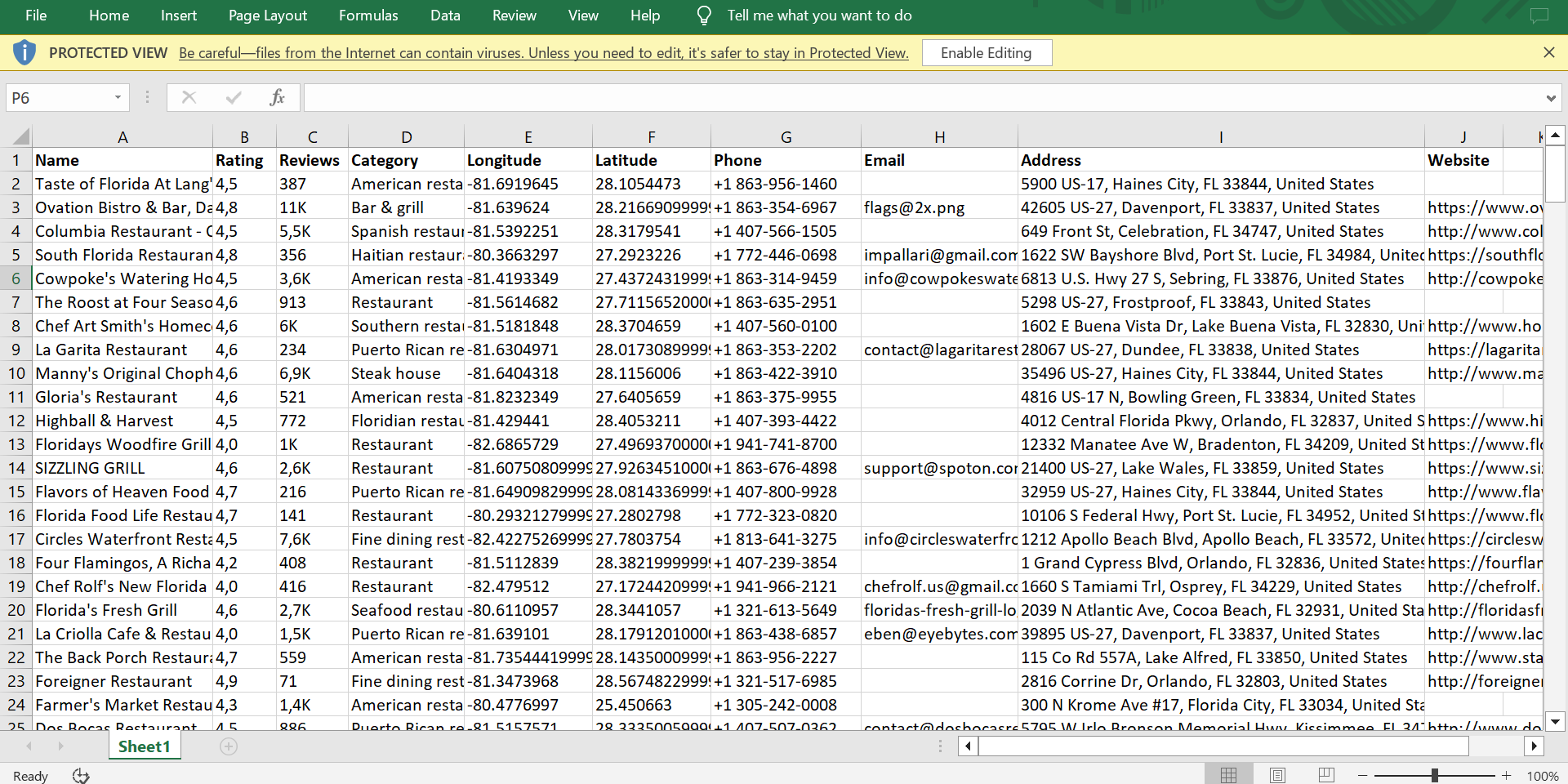Click the Tell me lightbulb icon

click(703, 16)
